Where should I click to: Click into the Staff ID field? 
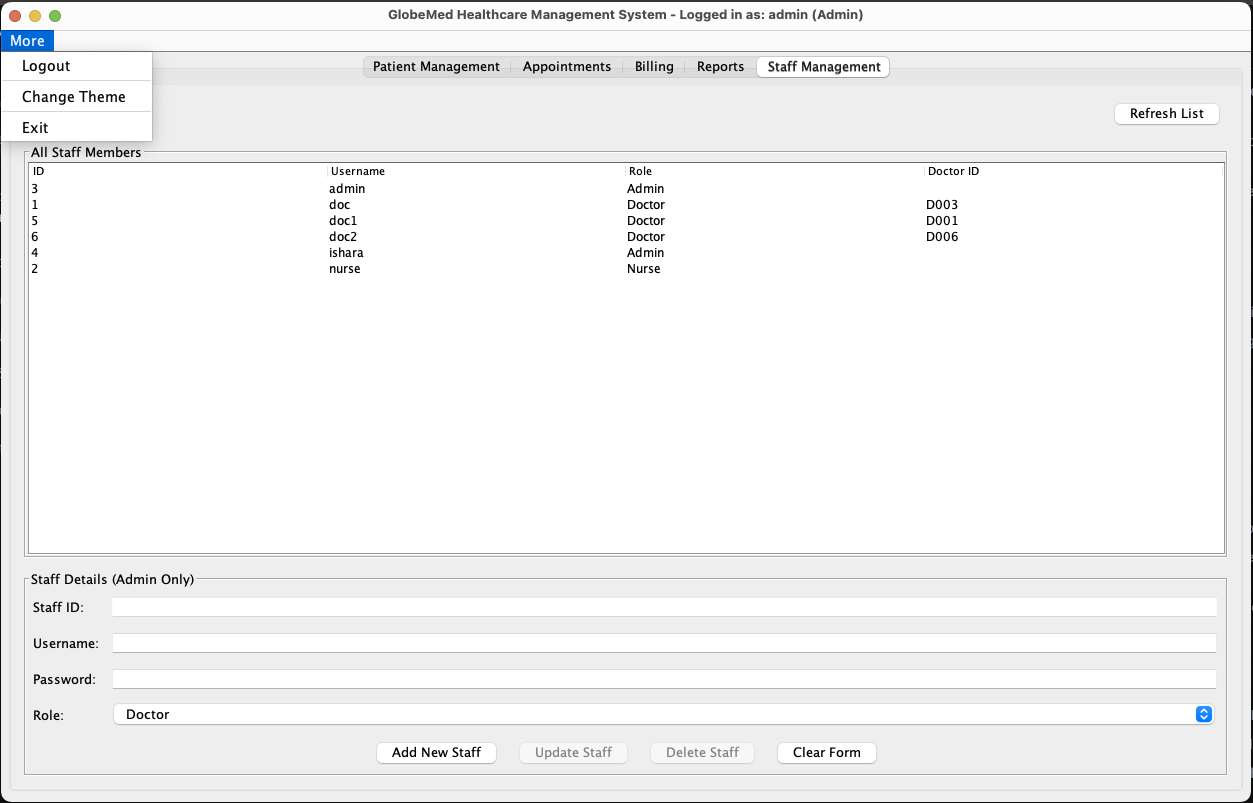click(663, 607)
